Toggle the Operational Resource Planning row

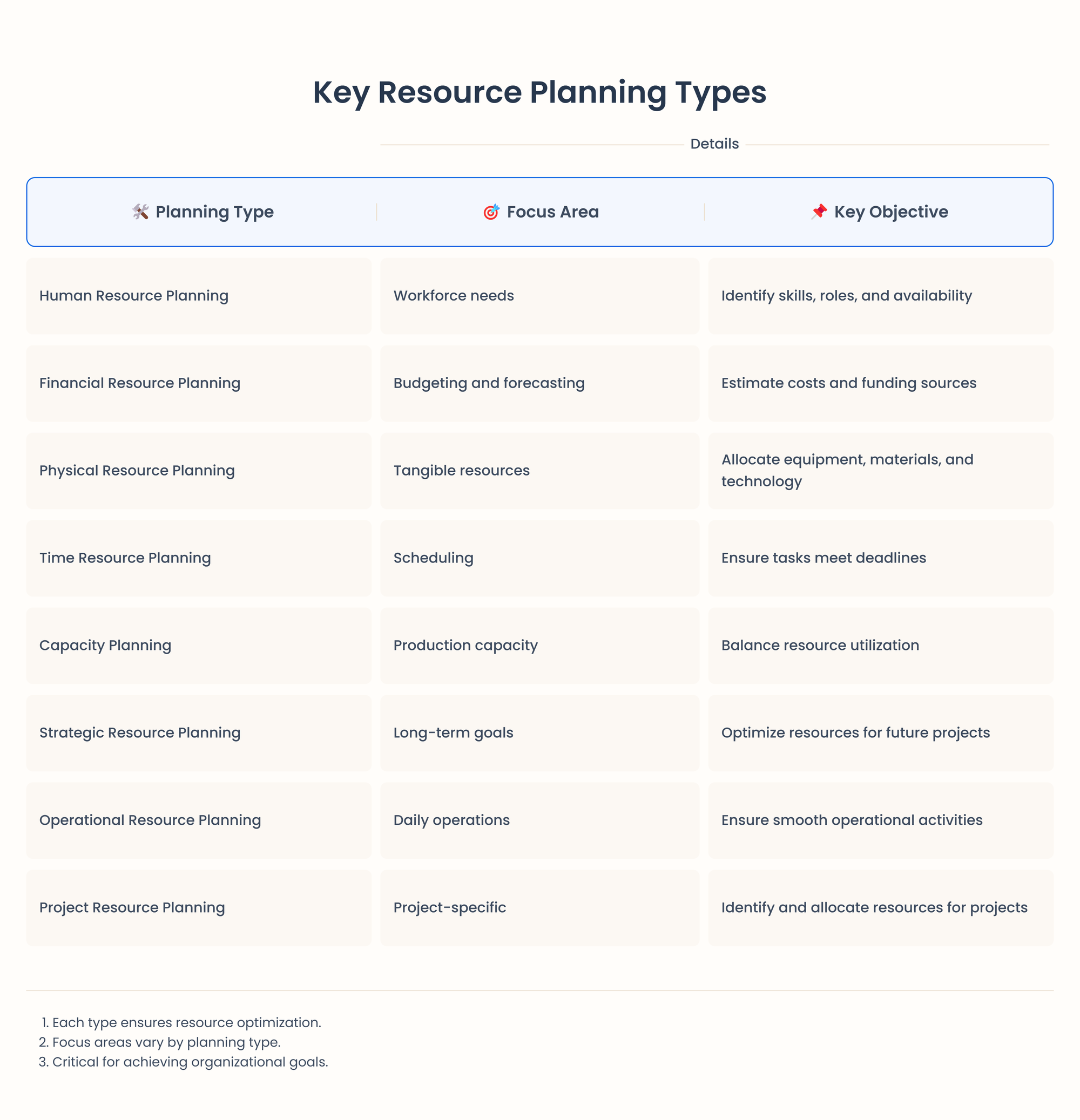click(x=540, y=820)
